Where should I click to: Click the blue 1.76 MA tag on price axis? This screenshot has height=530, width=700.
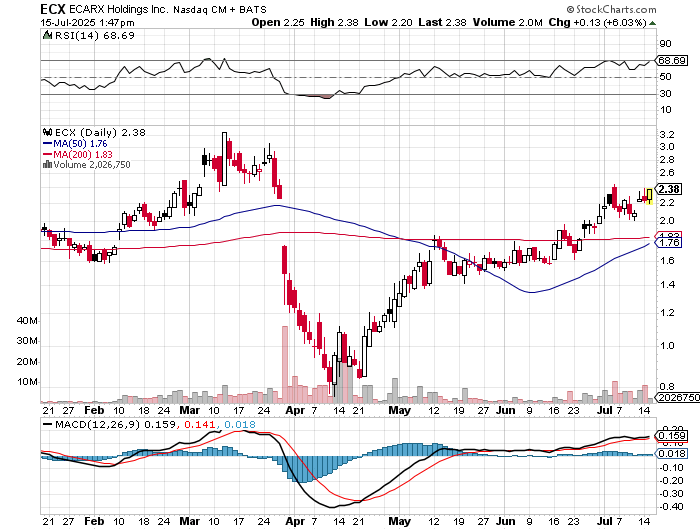point(668,242)
